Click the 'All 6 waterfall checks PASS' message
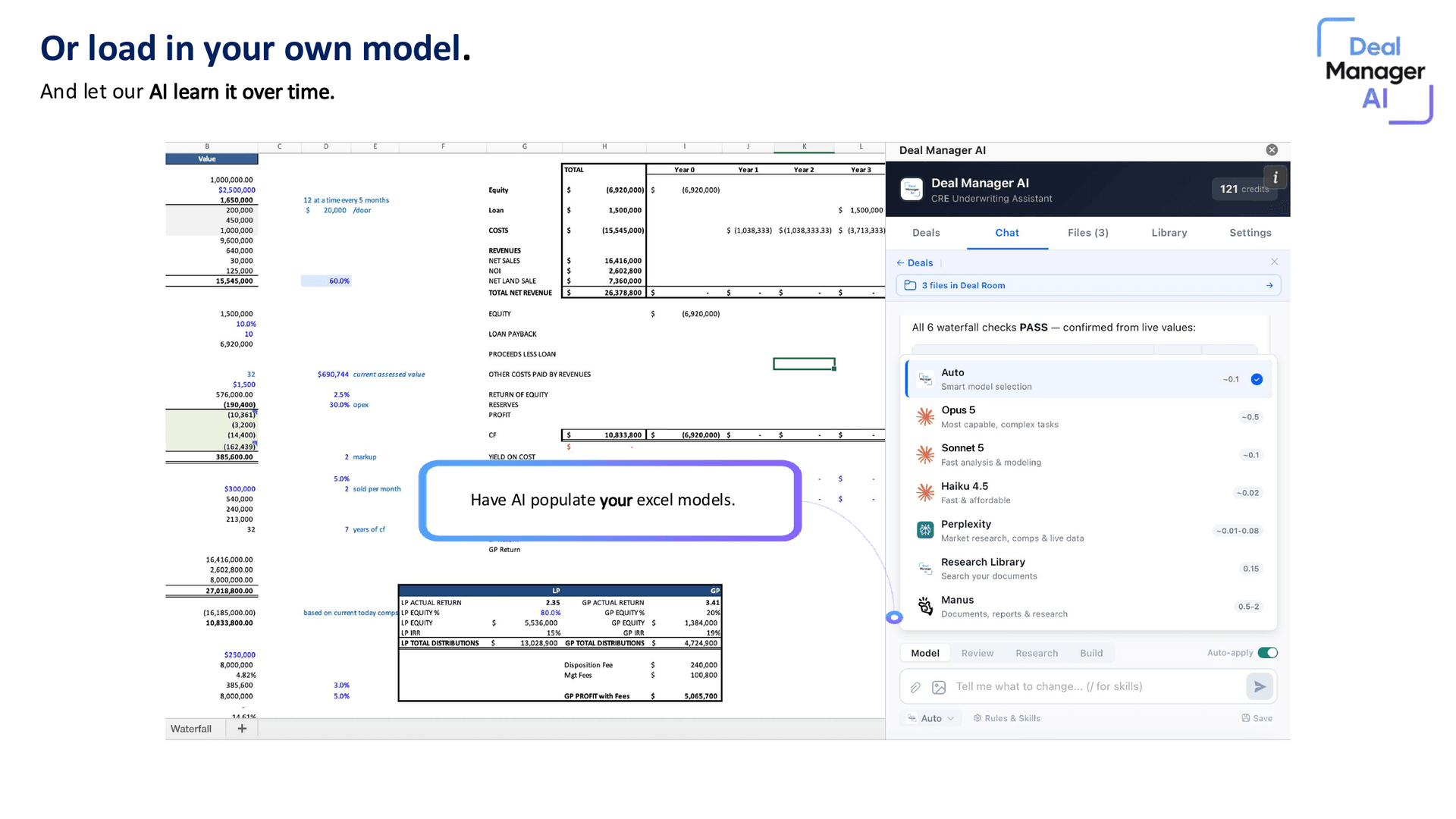1456x819 pixels. click(x=1053, y=328)
